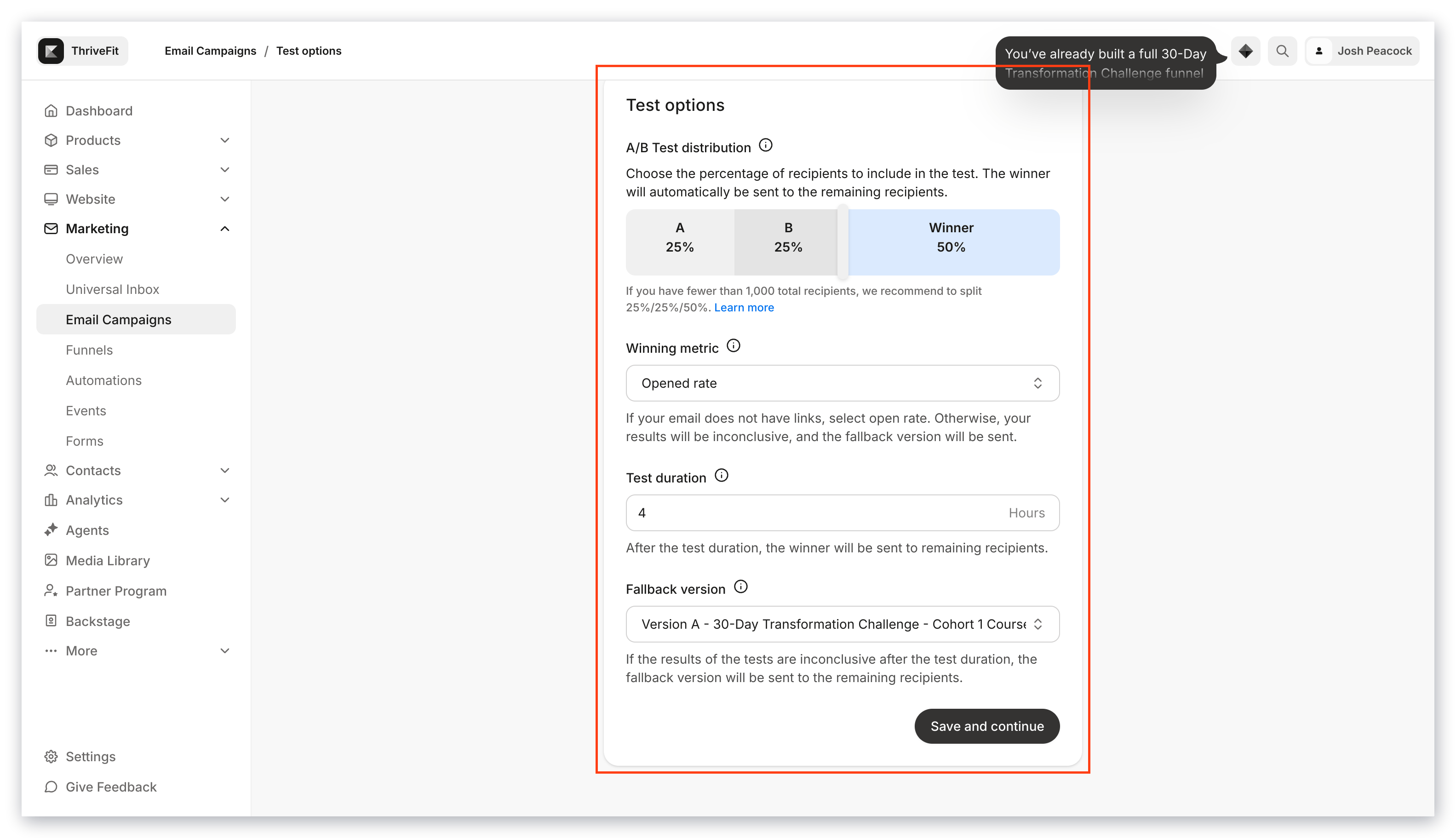The width and height of the screenshot is (1456, 838).
Task: Open Josh Peacock account menu
Action: click(x=1362, y=51)
